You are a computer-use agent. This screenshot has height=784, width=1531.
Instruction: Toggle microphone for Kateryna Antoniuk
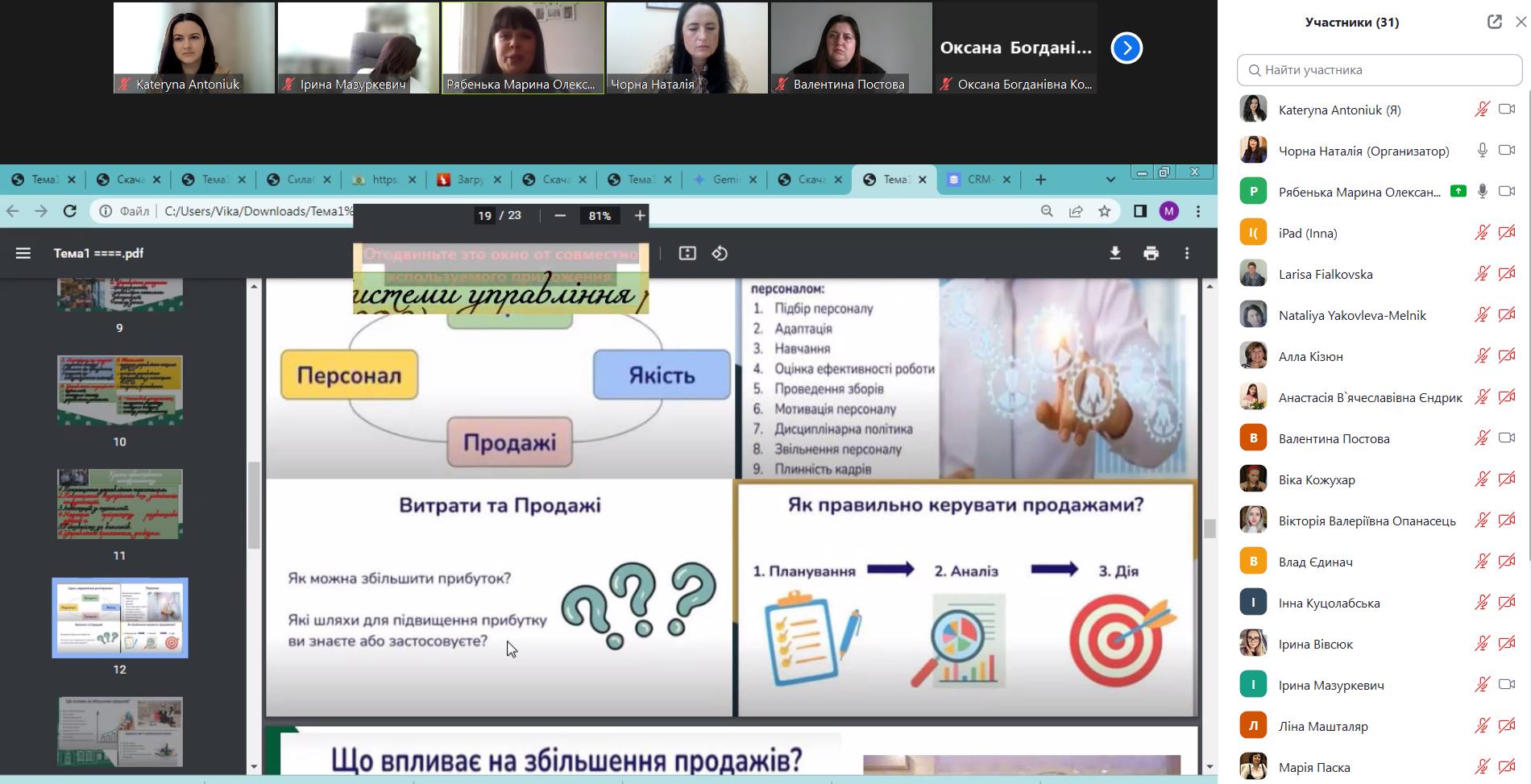tap(1482, 110)
